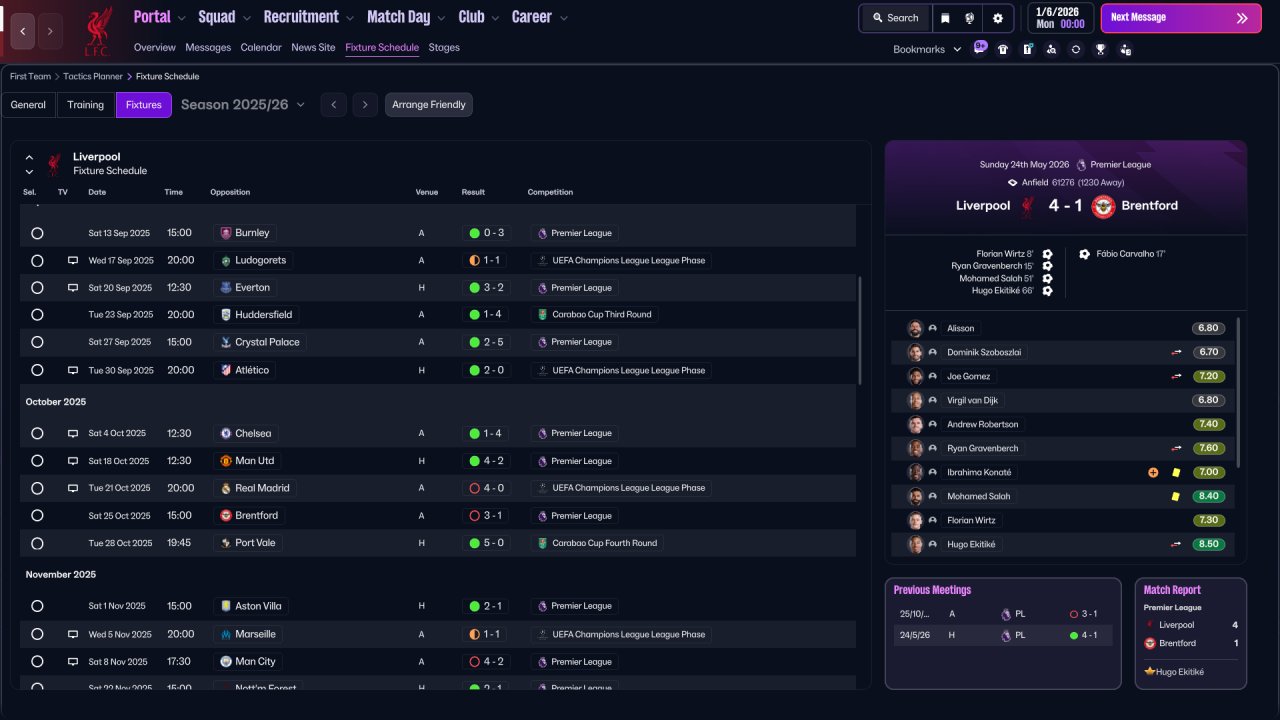Click the fixture list vertical scrollbar
This screenshot has width=1280, height=720.
click(859, 331)
